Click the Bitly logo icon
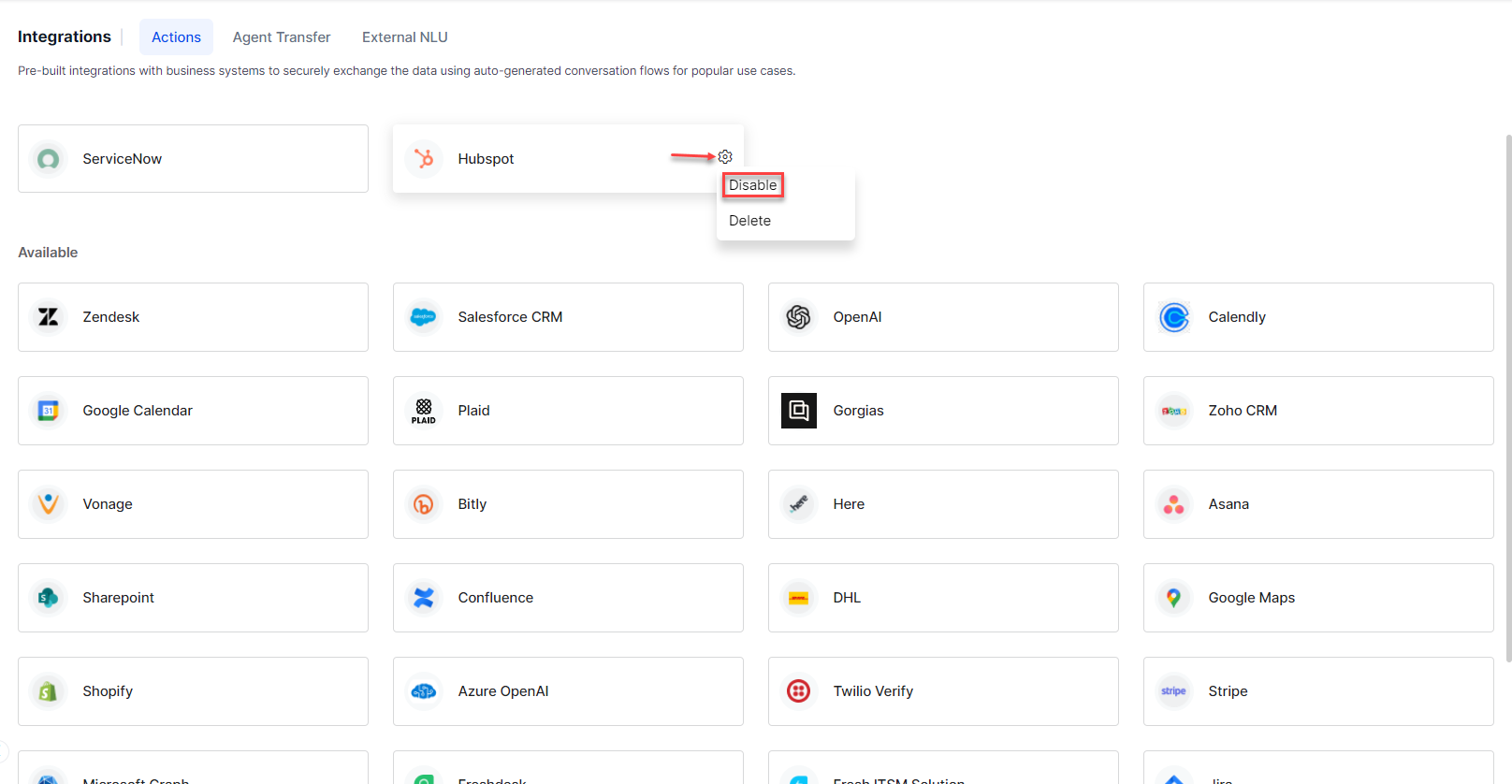This screenshot has width=1512, height=784. pos(424,504)
